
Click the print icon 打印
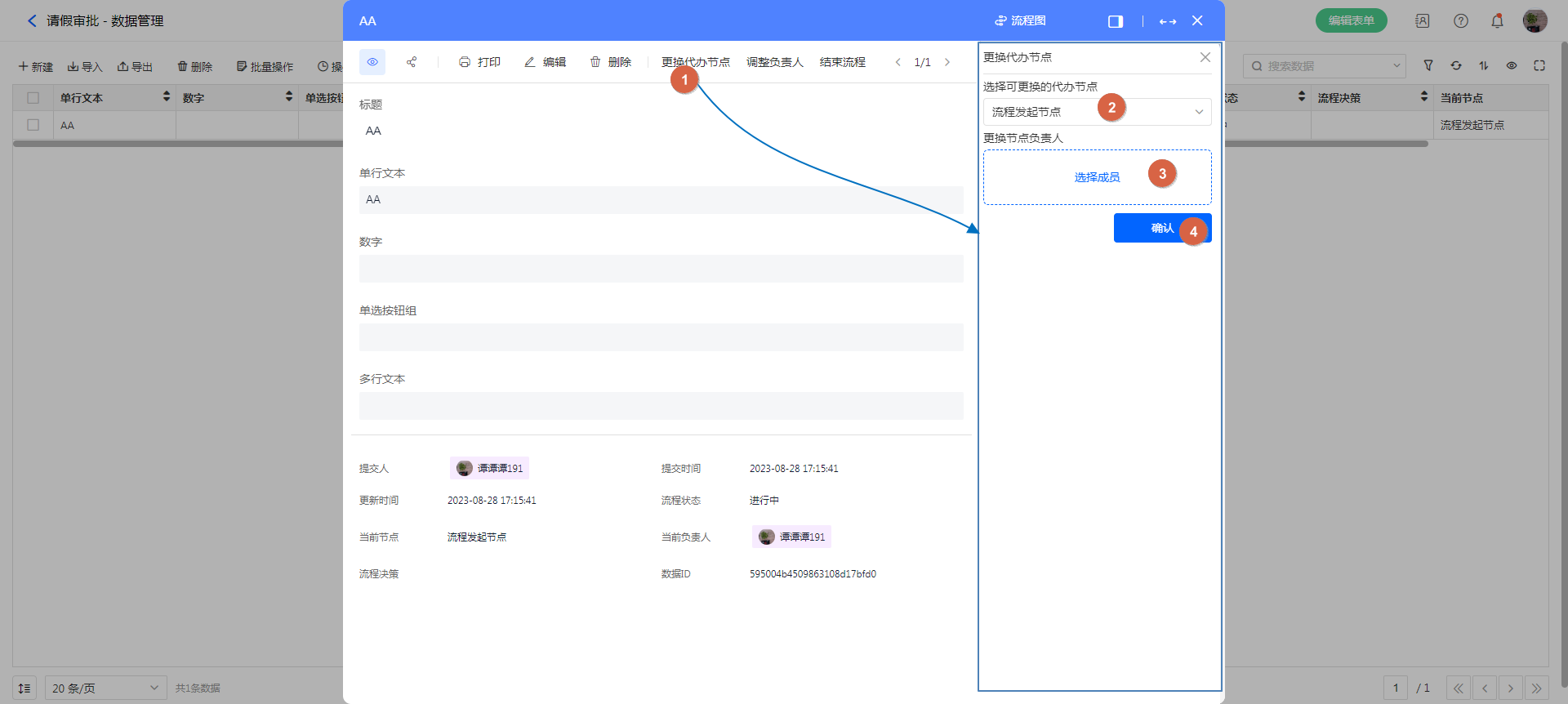479,62
